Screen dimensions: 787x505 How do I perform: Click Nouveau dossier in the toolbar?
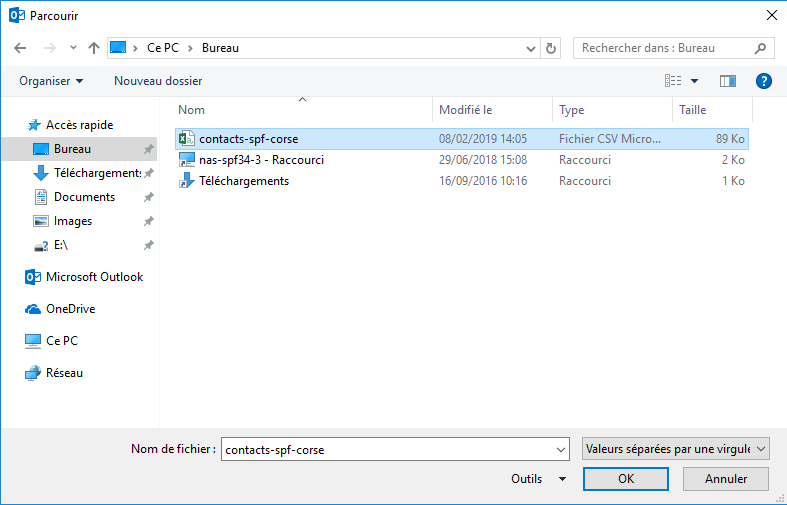click(158, 81)
